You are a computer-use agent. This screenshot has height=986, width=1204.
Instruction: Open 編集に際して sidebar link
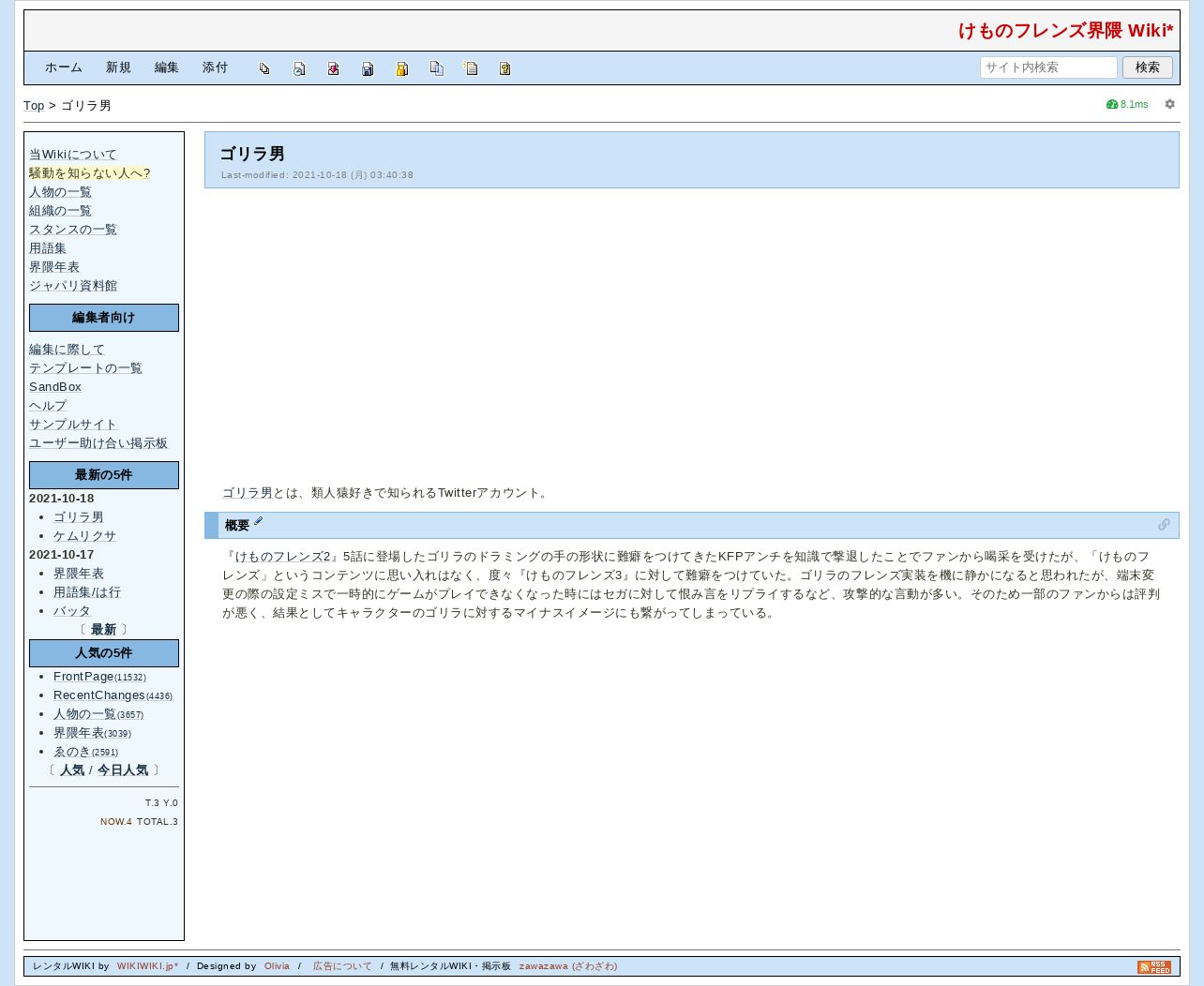67,350
